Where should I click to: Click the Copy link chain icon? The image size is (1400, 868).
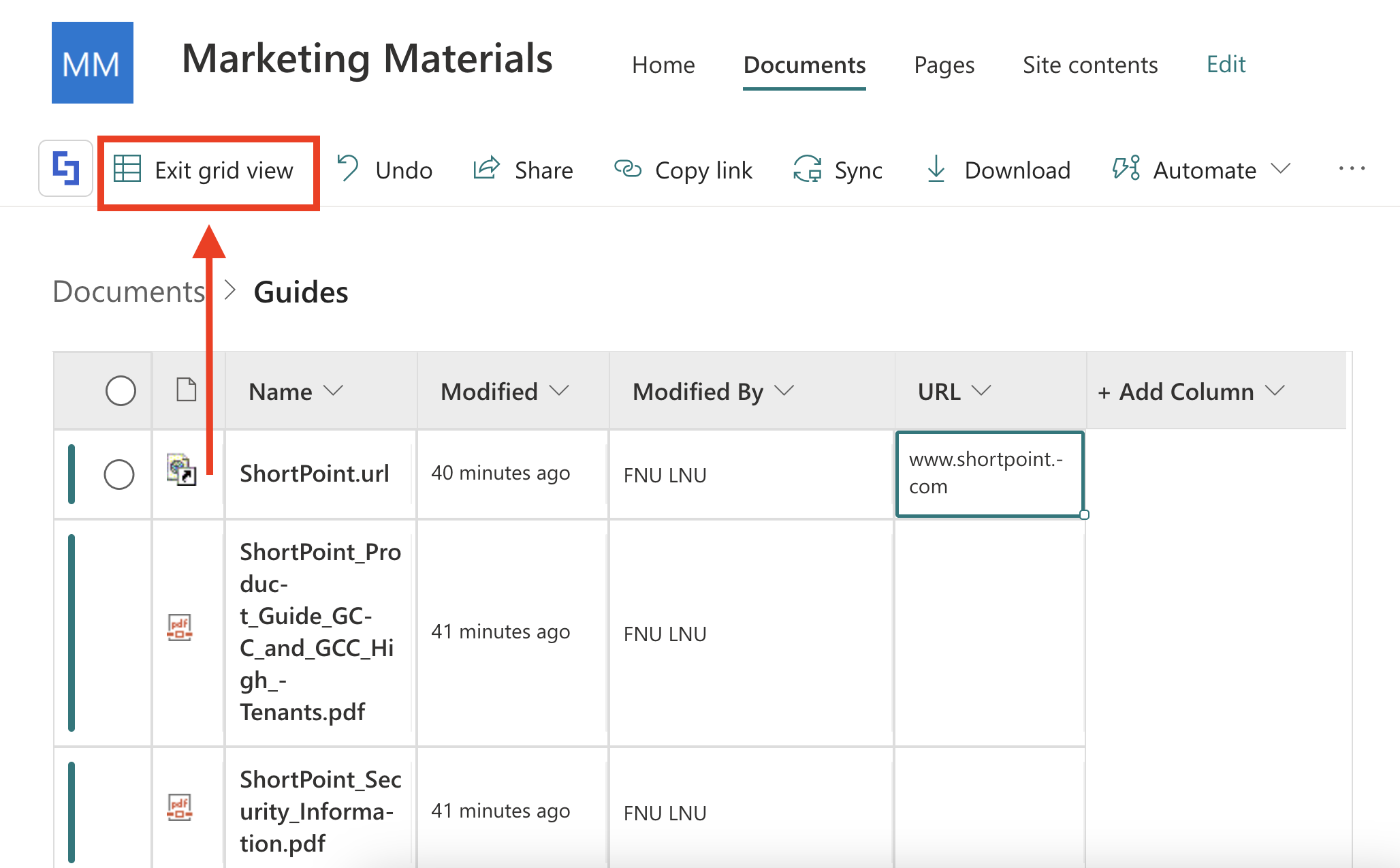click(x=628, y=168)
